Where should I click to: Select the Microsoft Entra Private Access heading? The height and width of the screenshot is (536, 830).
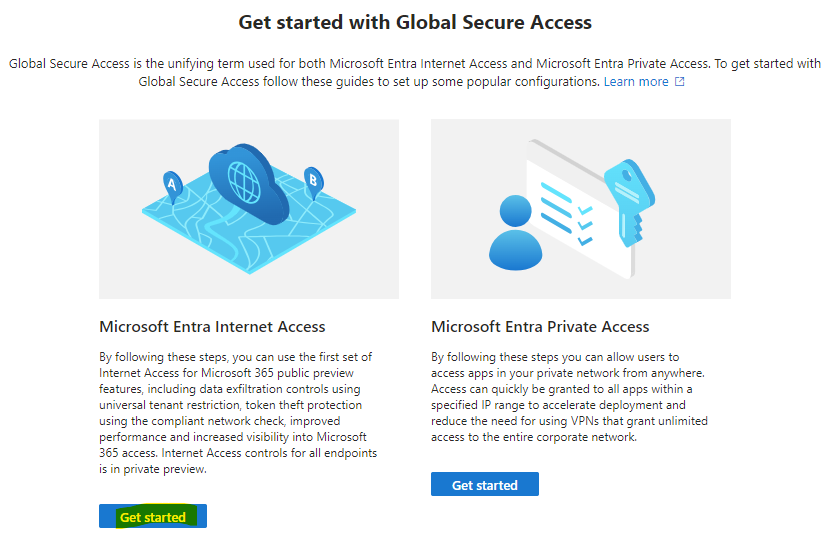540,326
